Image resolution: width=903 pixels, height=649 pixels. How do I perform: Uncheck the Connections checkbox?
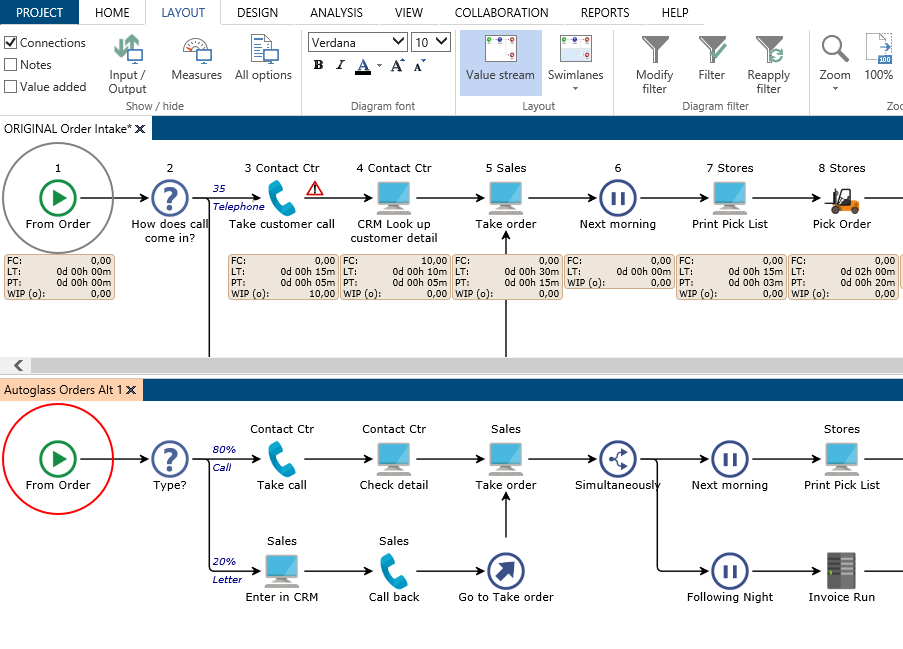click(11, 43)
